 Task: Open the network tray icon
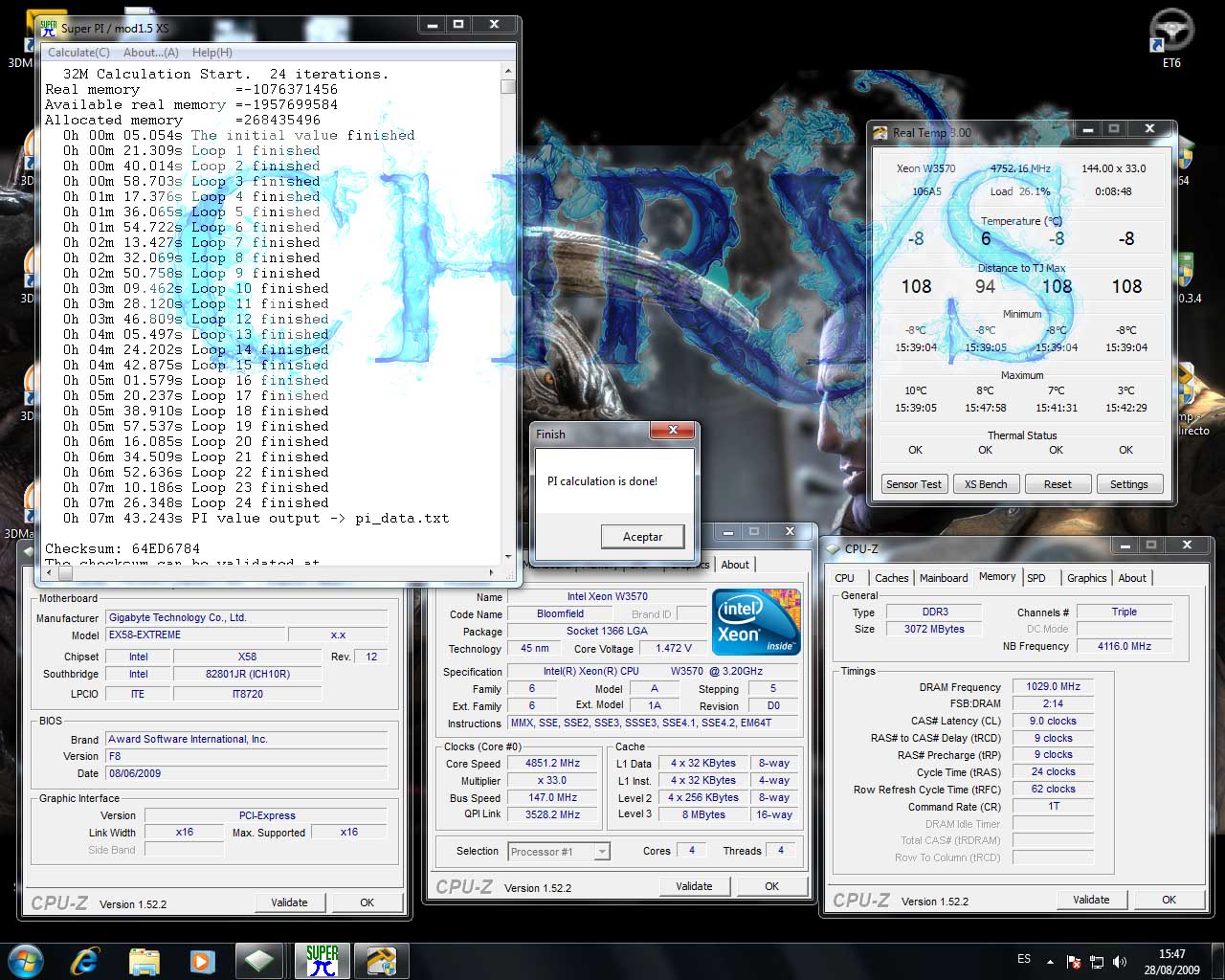tap(1097, 961)
